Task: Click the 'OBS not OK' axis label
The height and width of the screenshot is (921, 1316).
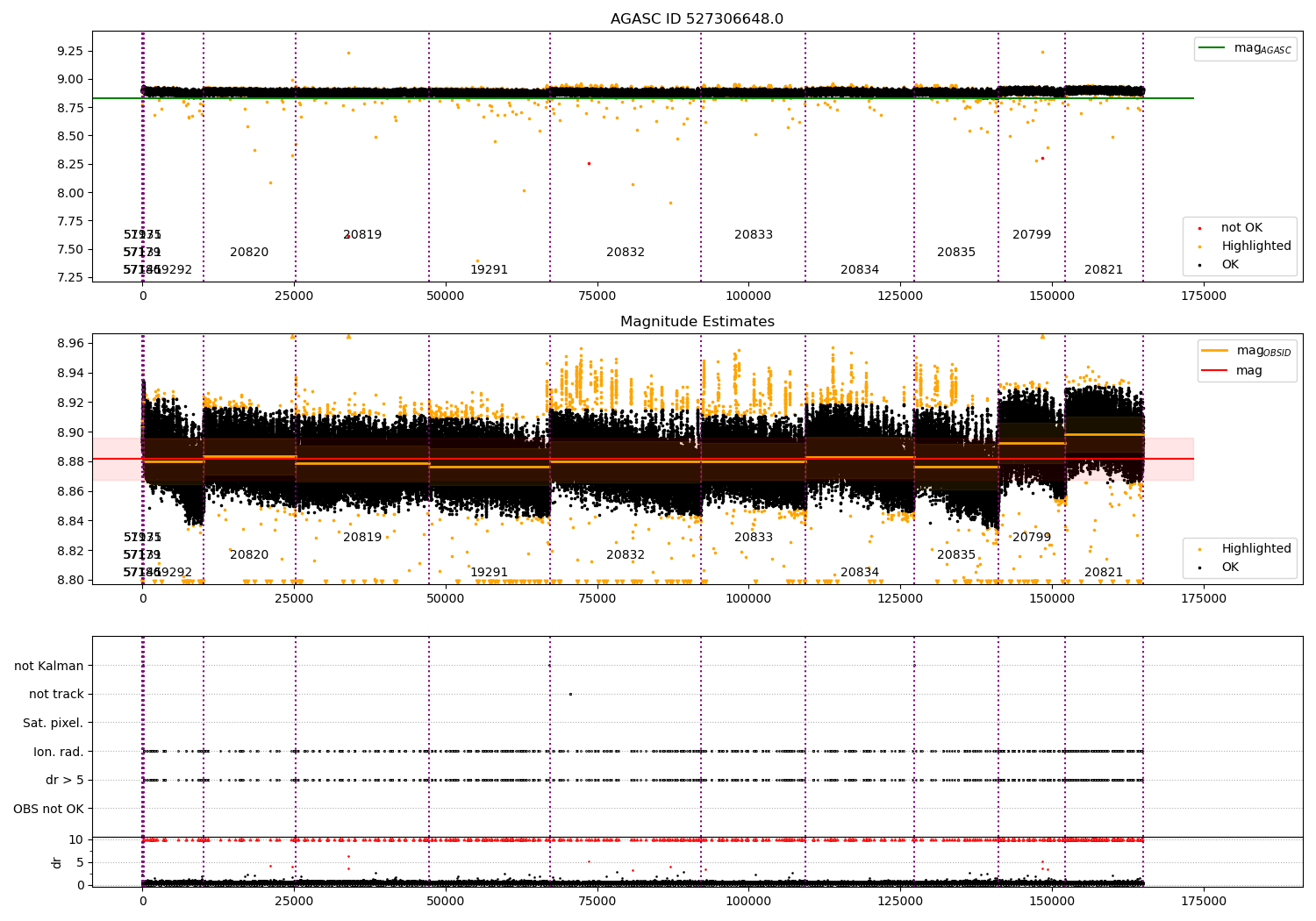Action: 49,810
